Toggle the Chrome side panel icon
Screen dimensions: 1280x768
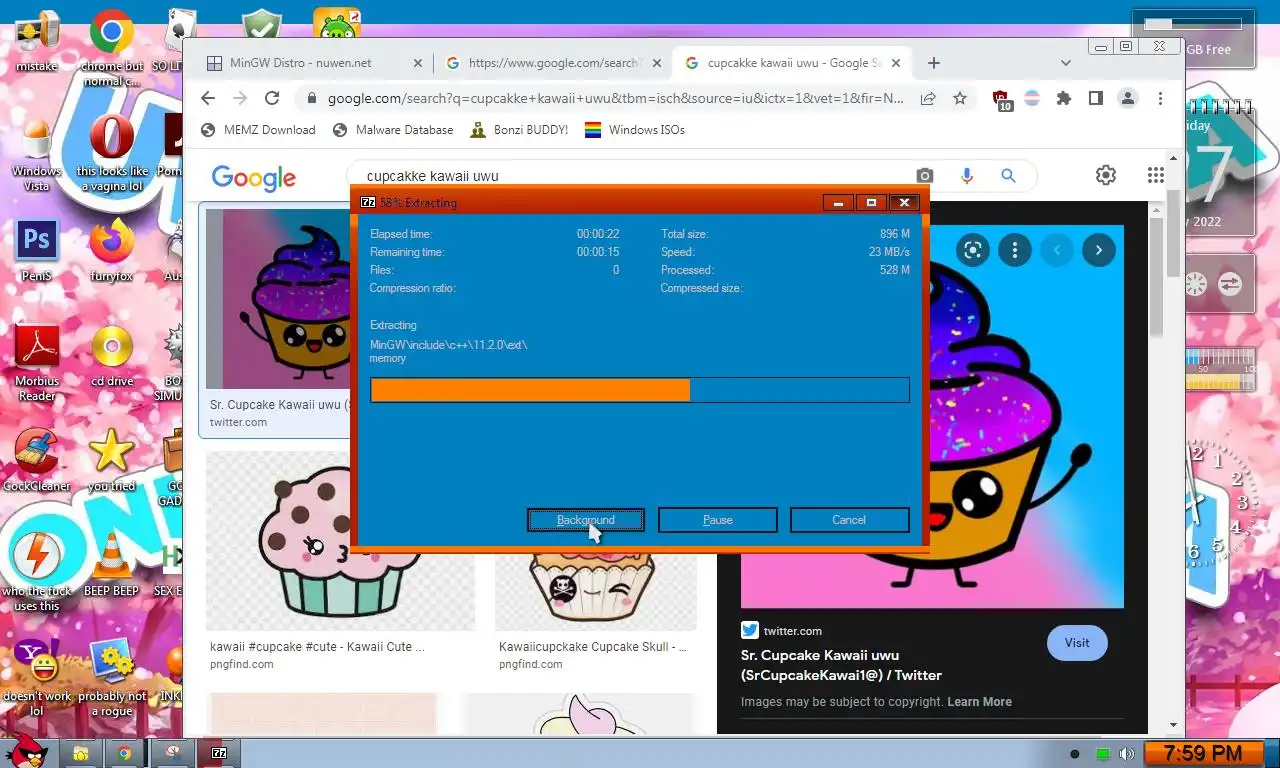coord(1096,98)
